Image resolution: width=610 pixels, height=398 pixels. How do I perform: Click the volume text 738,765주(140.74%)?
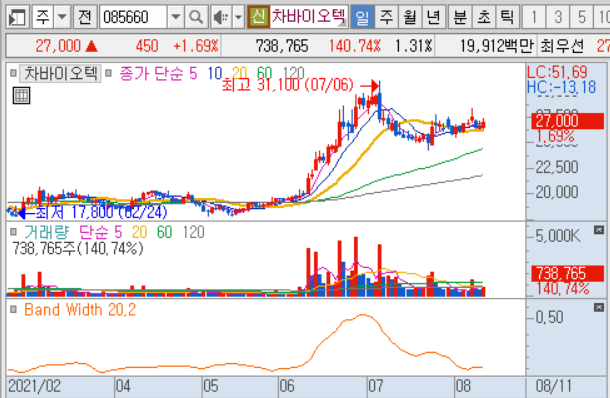pos(78,248)
